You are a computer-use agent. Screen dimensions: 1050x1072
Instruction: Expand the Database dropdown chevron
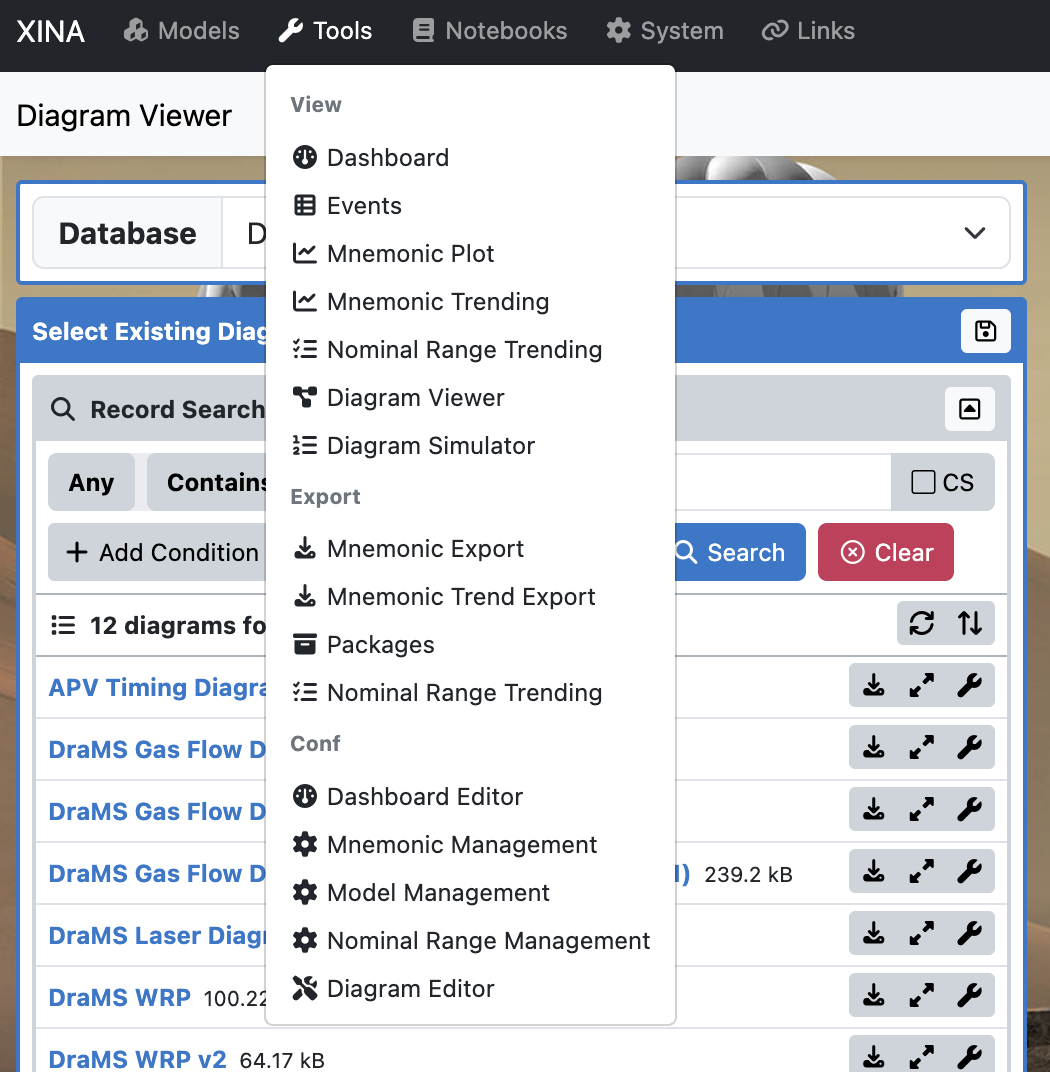[974, 233]
